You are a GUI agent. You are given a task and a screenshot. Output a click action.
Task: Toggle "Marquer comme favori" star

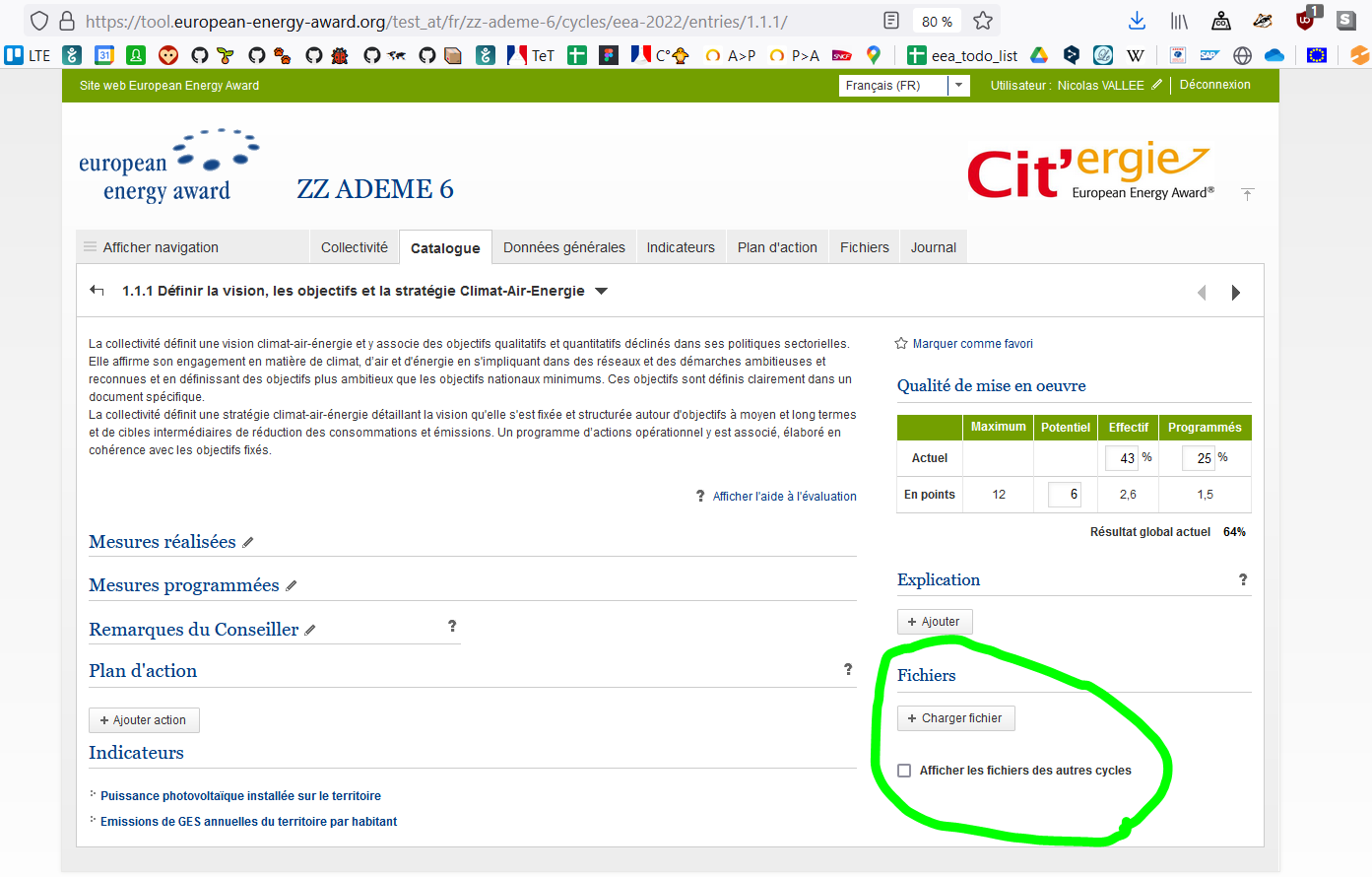click(x=900, y=343)
